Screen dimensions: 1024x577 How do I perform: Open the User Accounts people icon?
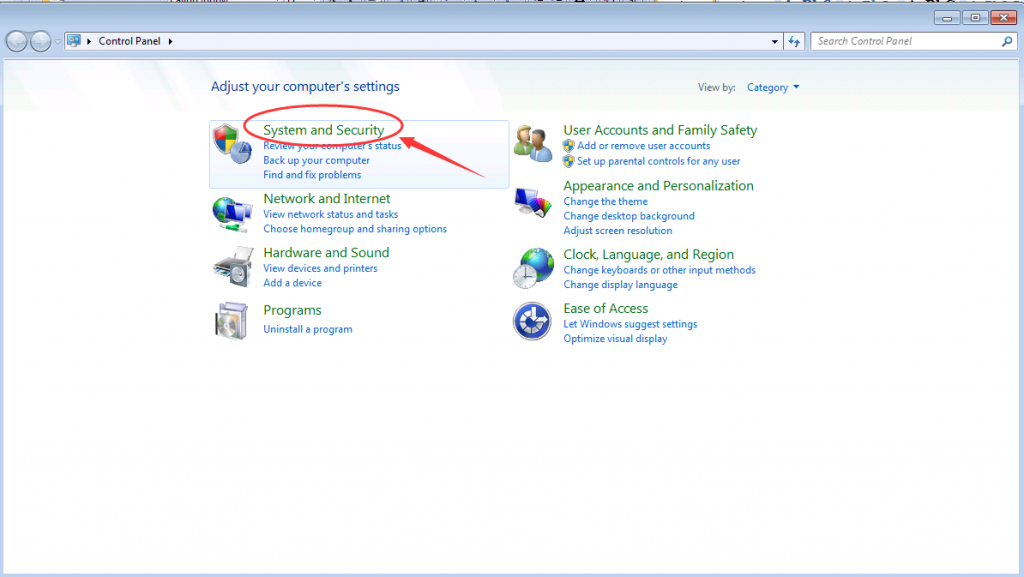532,144
